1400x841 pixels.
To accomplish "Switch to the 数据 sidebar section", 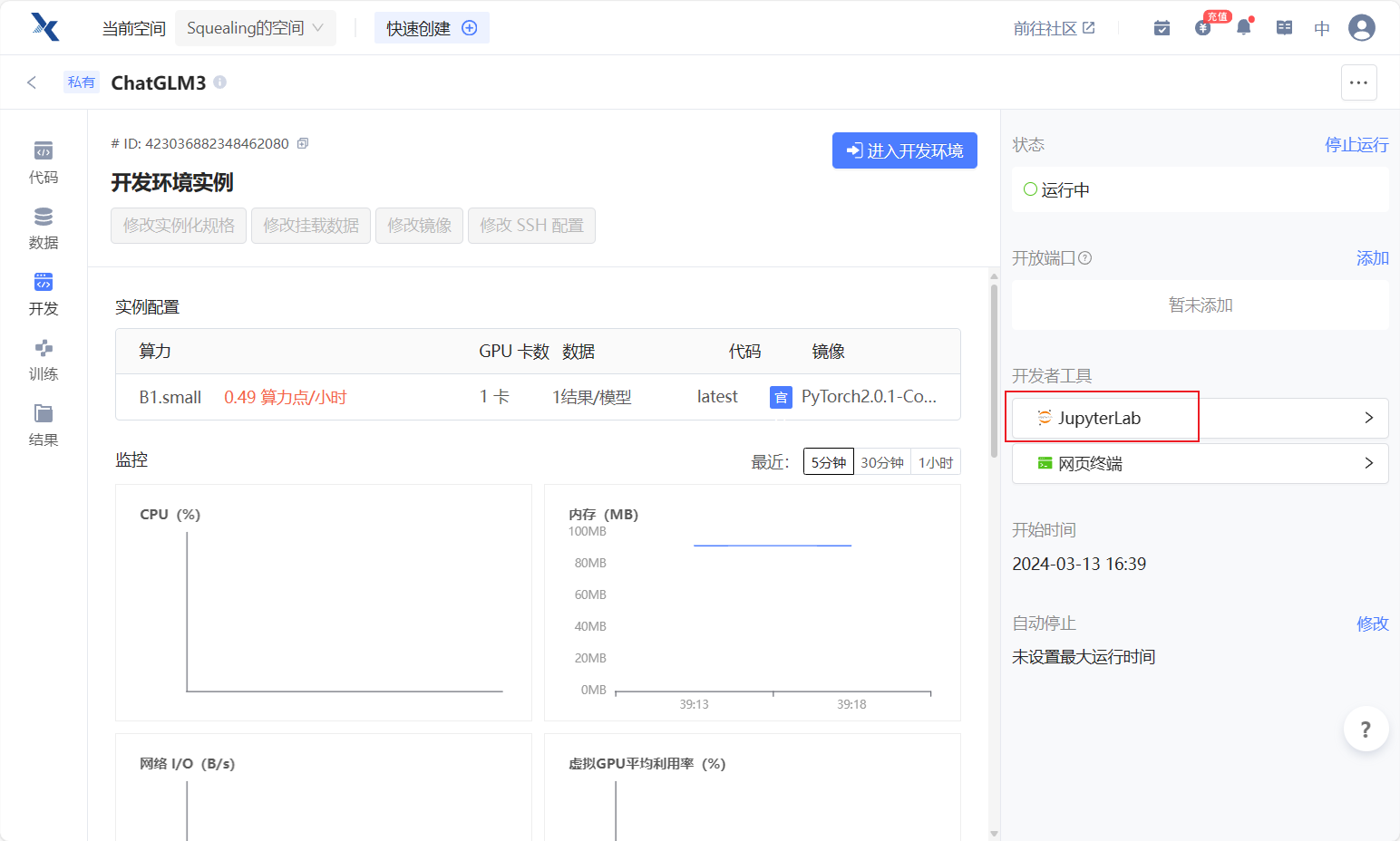I will click(44, 228).
